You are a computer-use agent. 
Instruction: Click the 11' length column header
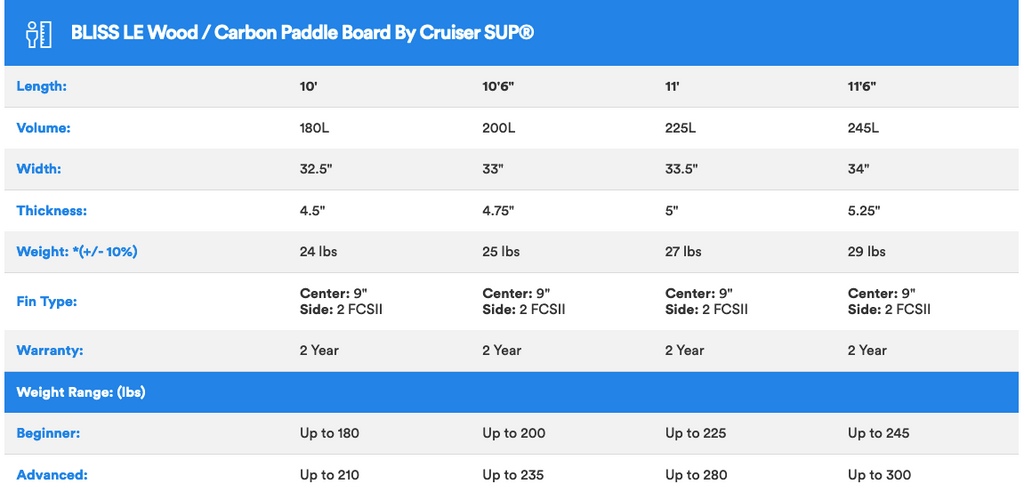(x=673, y=86)
